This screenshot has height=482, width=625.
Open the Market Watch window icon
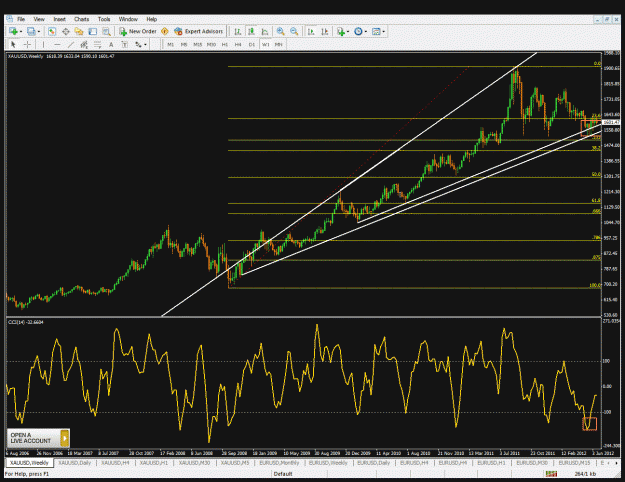click(x=52, y=31)
